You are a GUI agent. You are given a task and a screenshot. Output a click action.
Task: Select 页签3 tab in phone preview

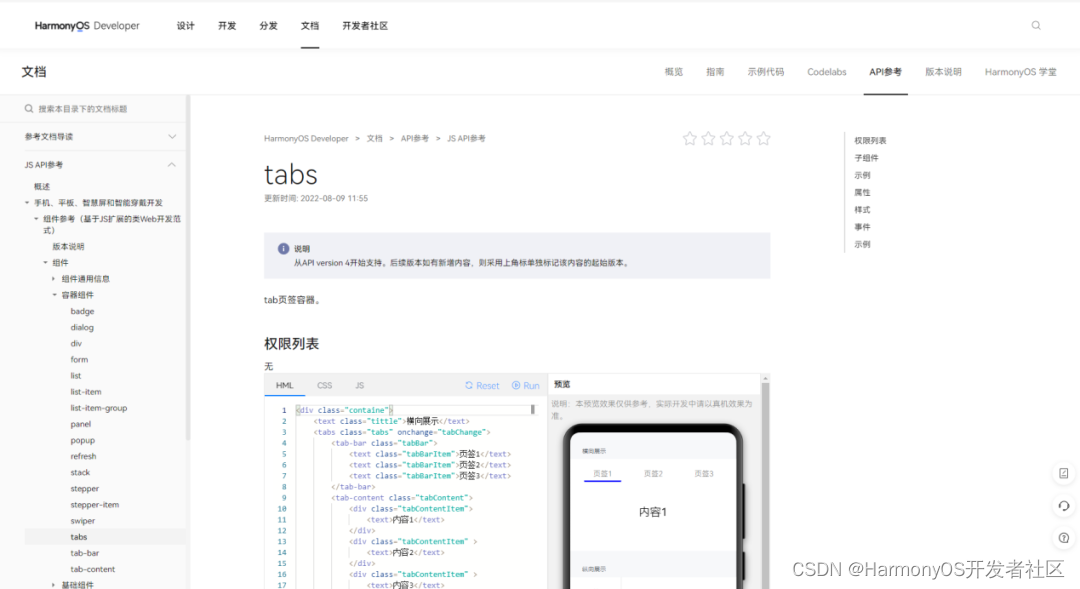click(x=704, y=474)
